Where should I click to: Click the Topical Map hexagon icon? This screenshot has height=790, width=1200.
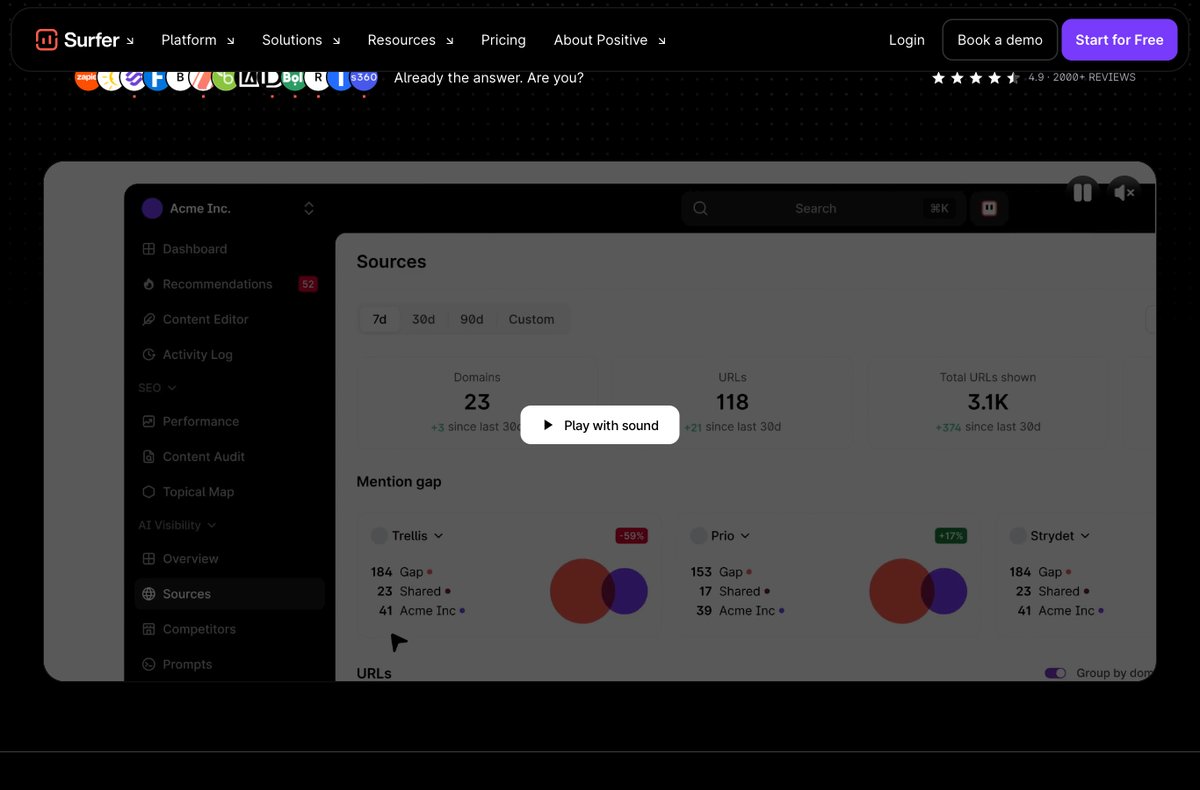click(x=149, y=491)
